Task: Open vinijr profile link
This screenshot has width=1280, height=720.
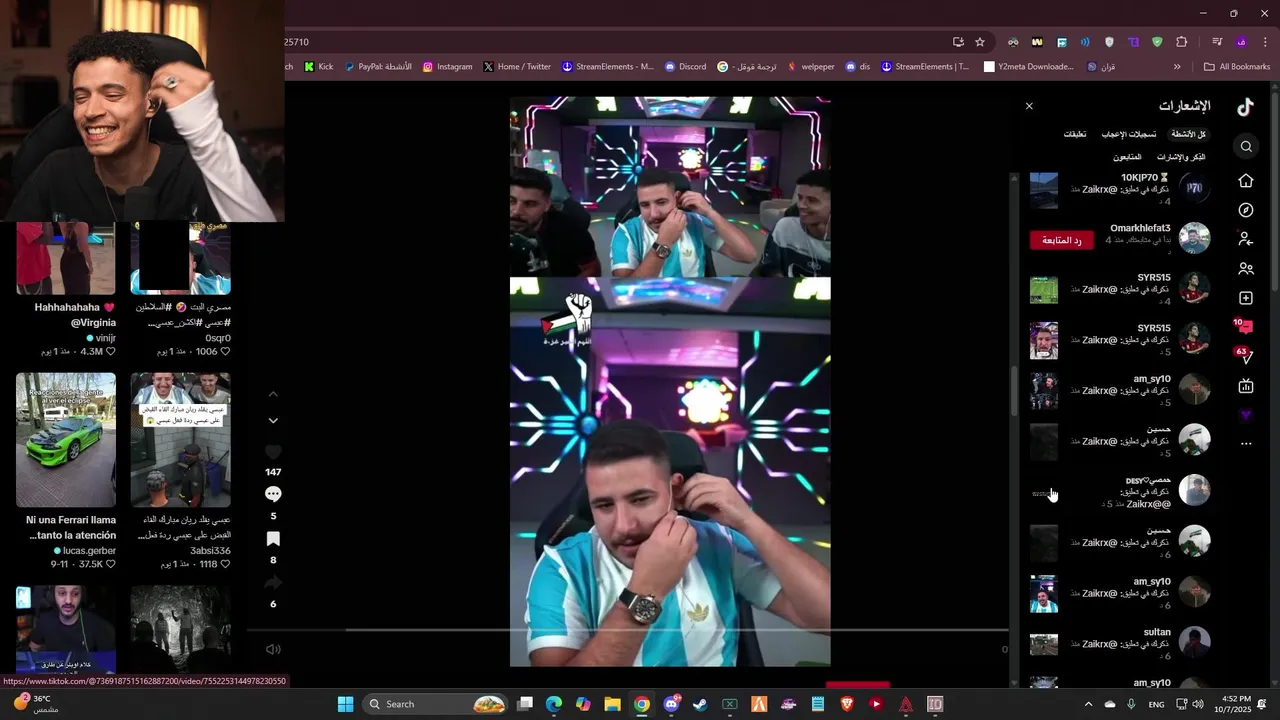Action: [x=106, y=338]
